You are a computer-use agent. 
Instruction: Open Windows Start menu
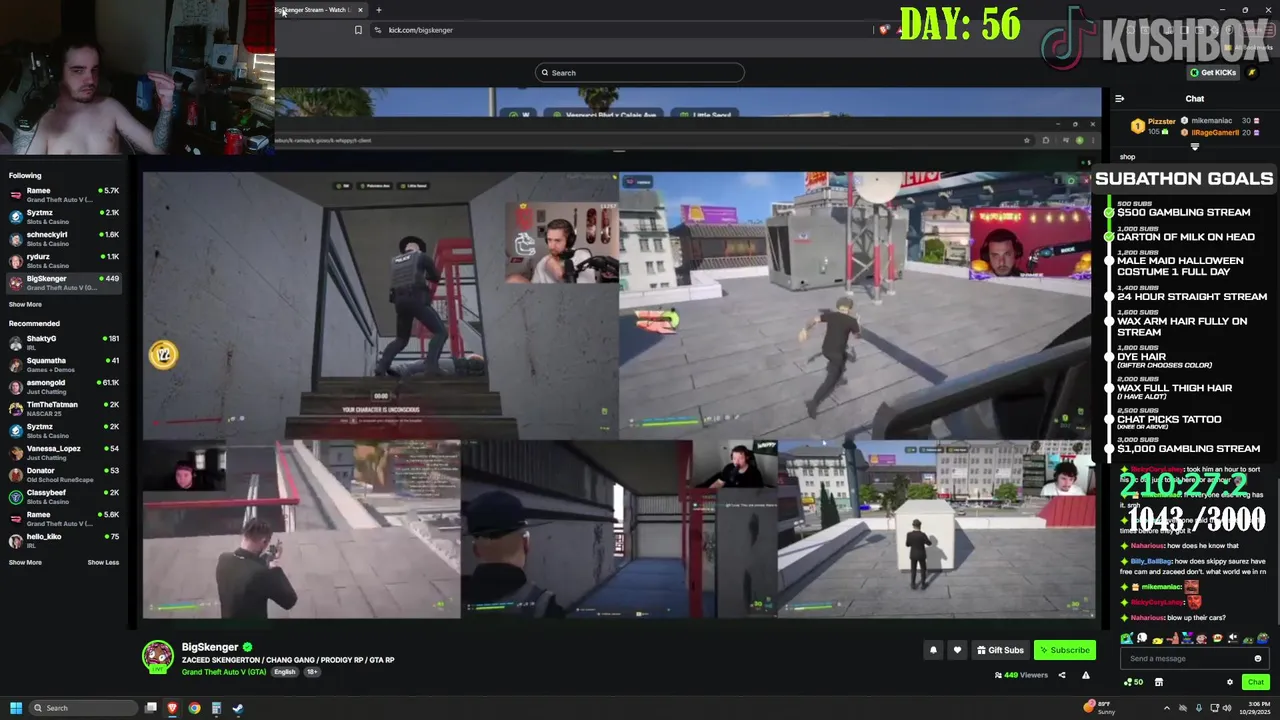coord(15,708)
